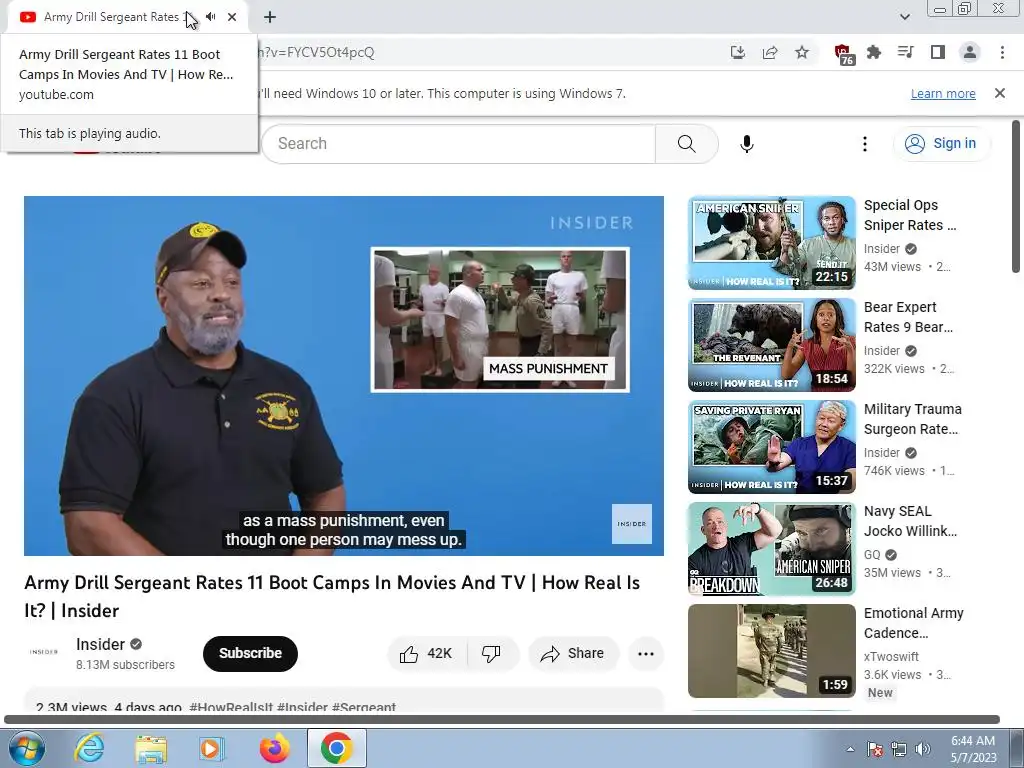Viewport: 1024px width, 768px height.
Task: Open the GQ channel name
Action: click(872, 554)
